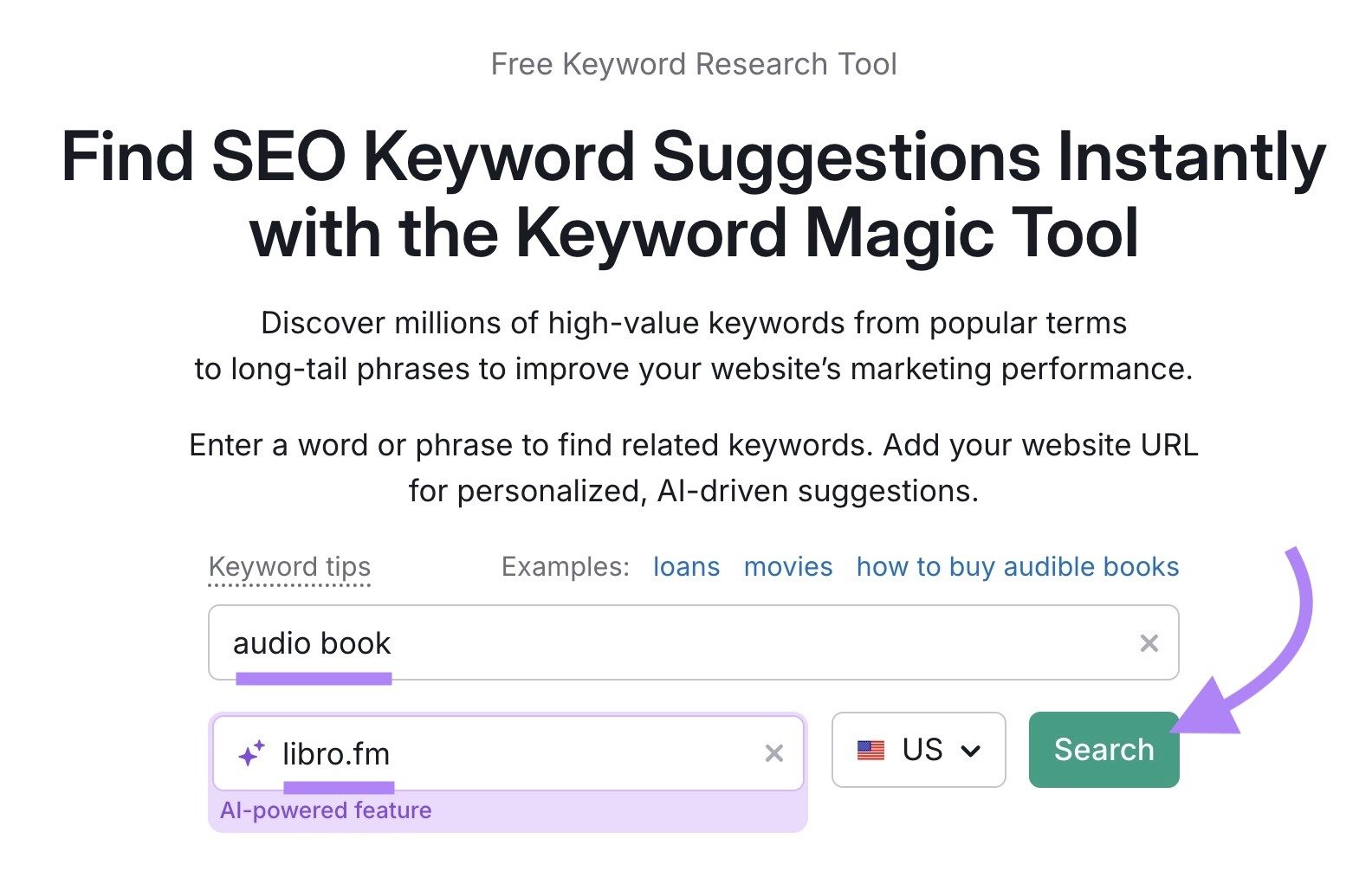This screenshot has height=871, width=1372.
Task: Select the loans example keyword
Action: [684, 566]
